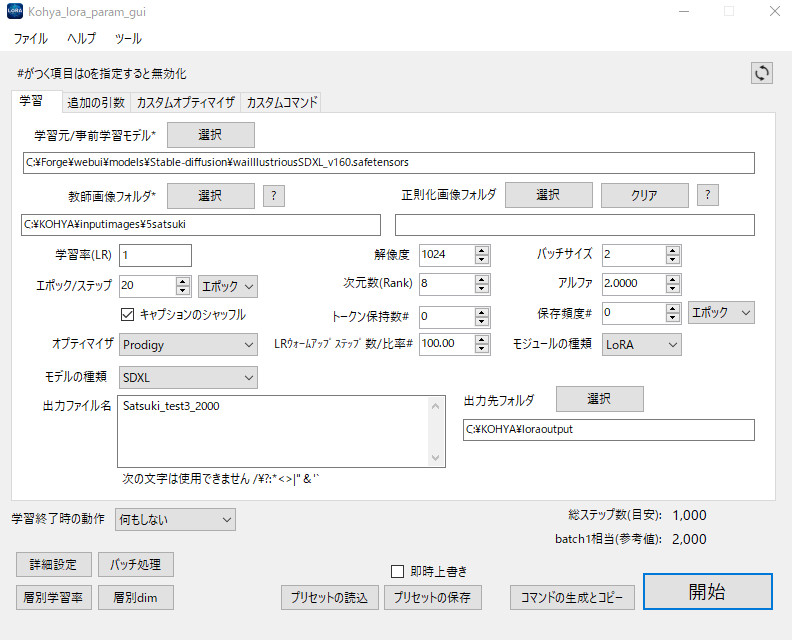Click the refresh icon at top right
Image resolution: width=792 pixels, height=640 pixels.
[762, 73]
